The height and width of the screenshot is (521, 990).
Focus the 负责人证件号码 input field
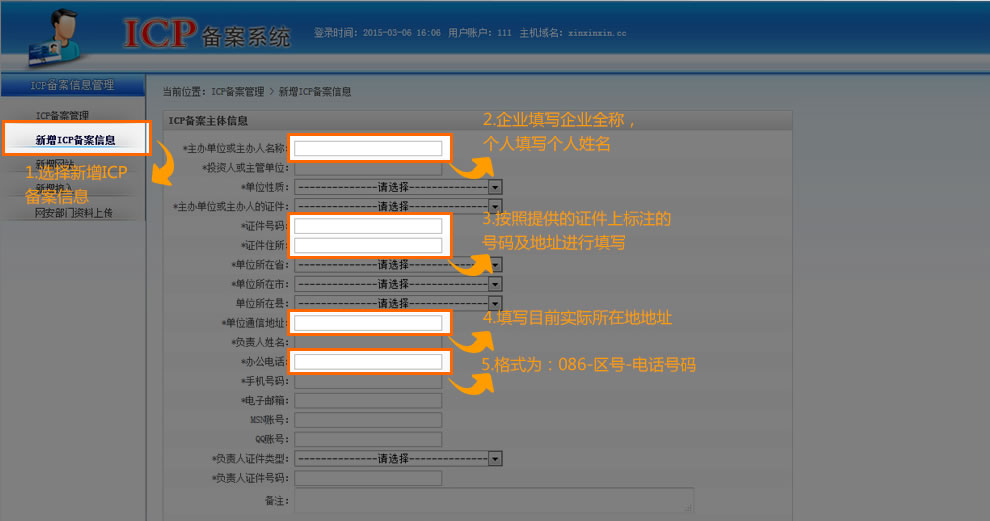(368, 478)
